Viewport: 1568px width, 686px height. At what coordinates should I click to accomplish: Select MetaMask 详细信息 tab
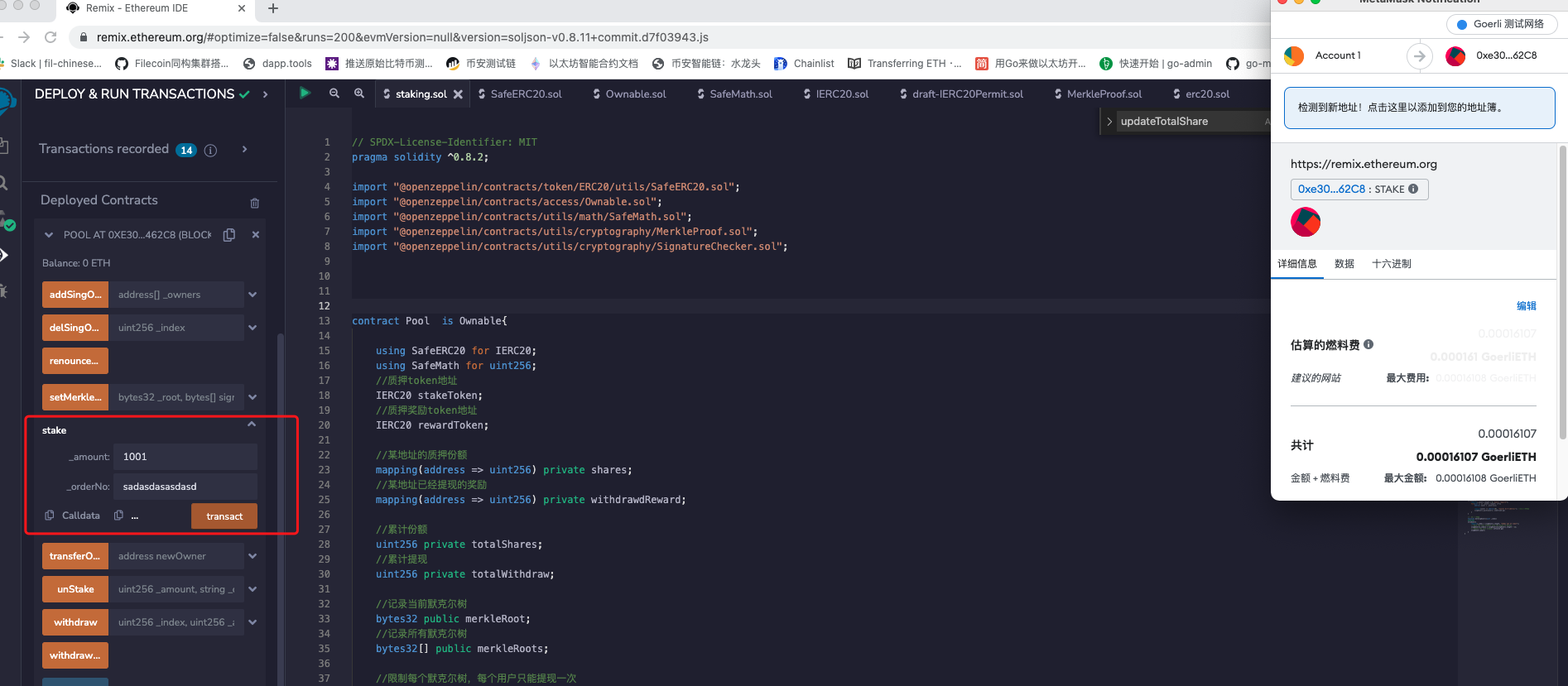(1297, 264)
